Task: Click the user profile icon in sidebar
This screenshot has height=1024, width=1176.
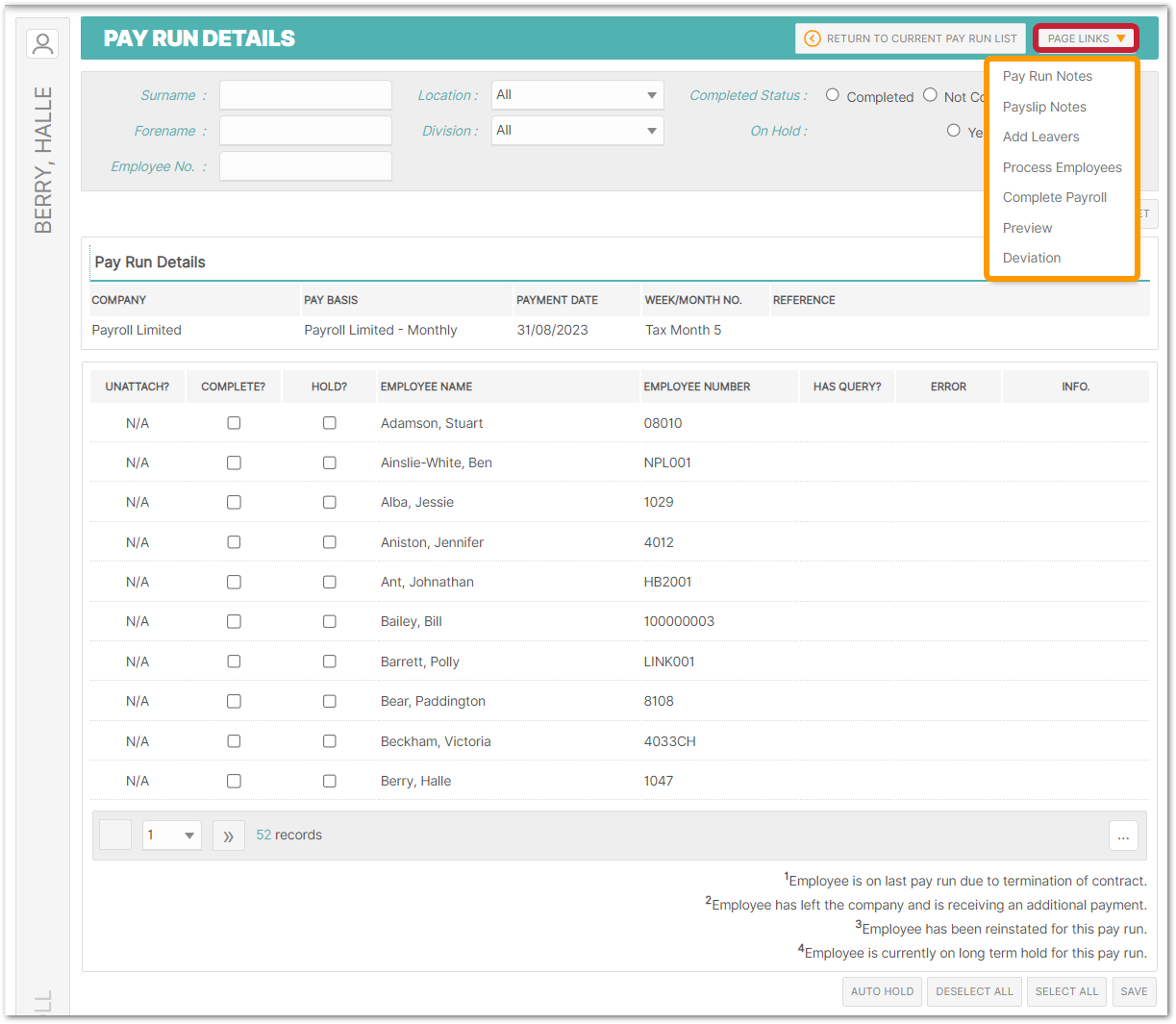Action: tap(42, 43)
